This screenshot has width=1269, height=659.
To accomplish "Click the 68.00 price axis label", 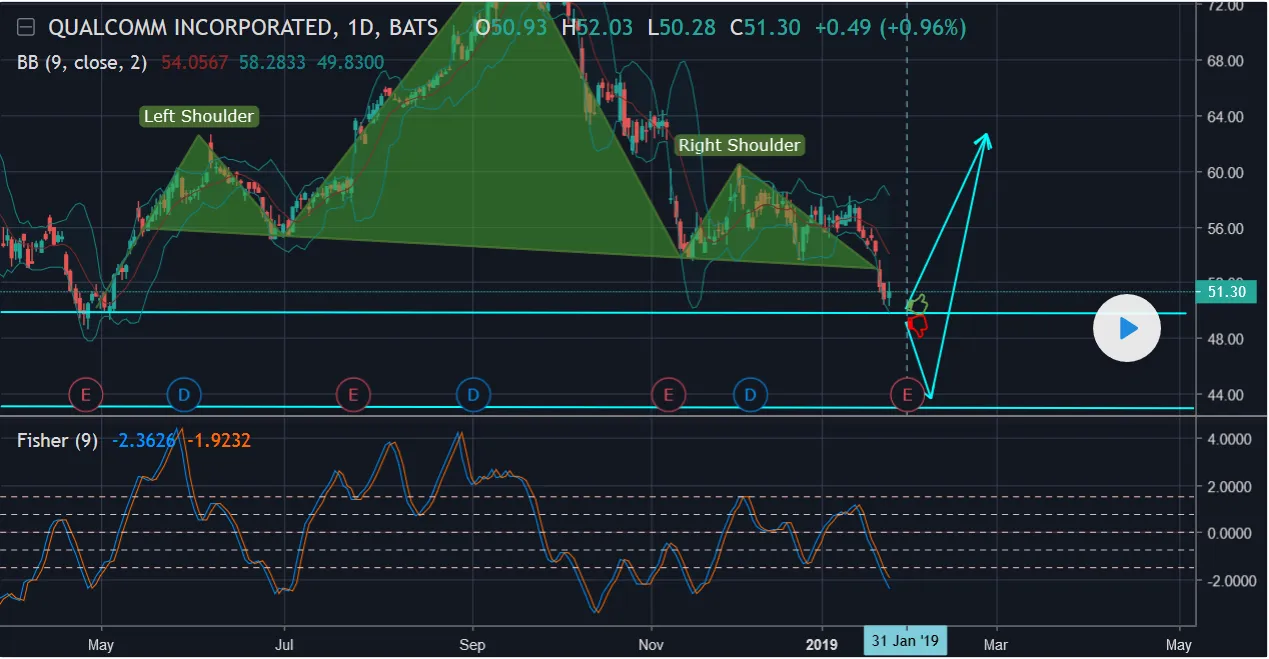I will [1225, 61].
